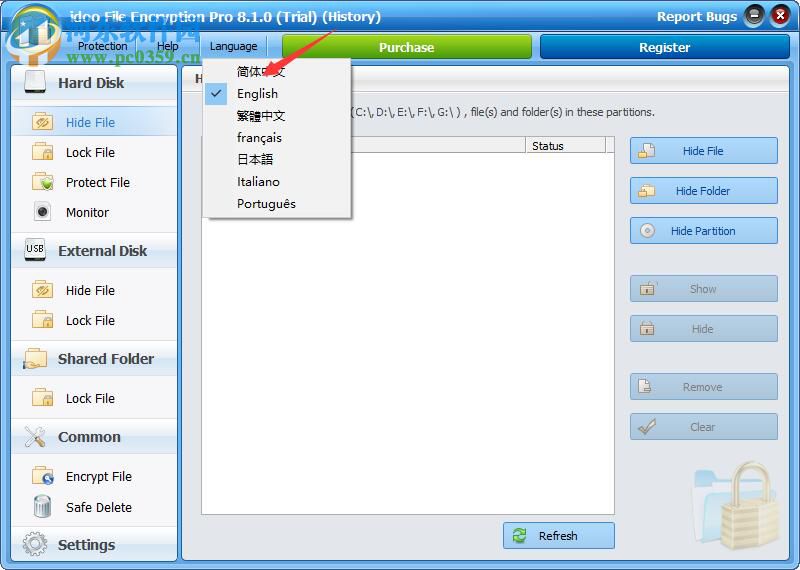Viewport: 800px width, 570px height.
Task: Click the Shared Folder hand icon
Action: [x=35, y=358]
